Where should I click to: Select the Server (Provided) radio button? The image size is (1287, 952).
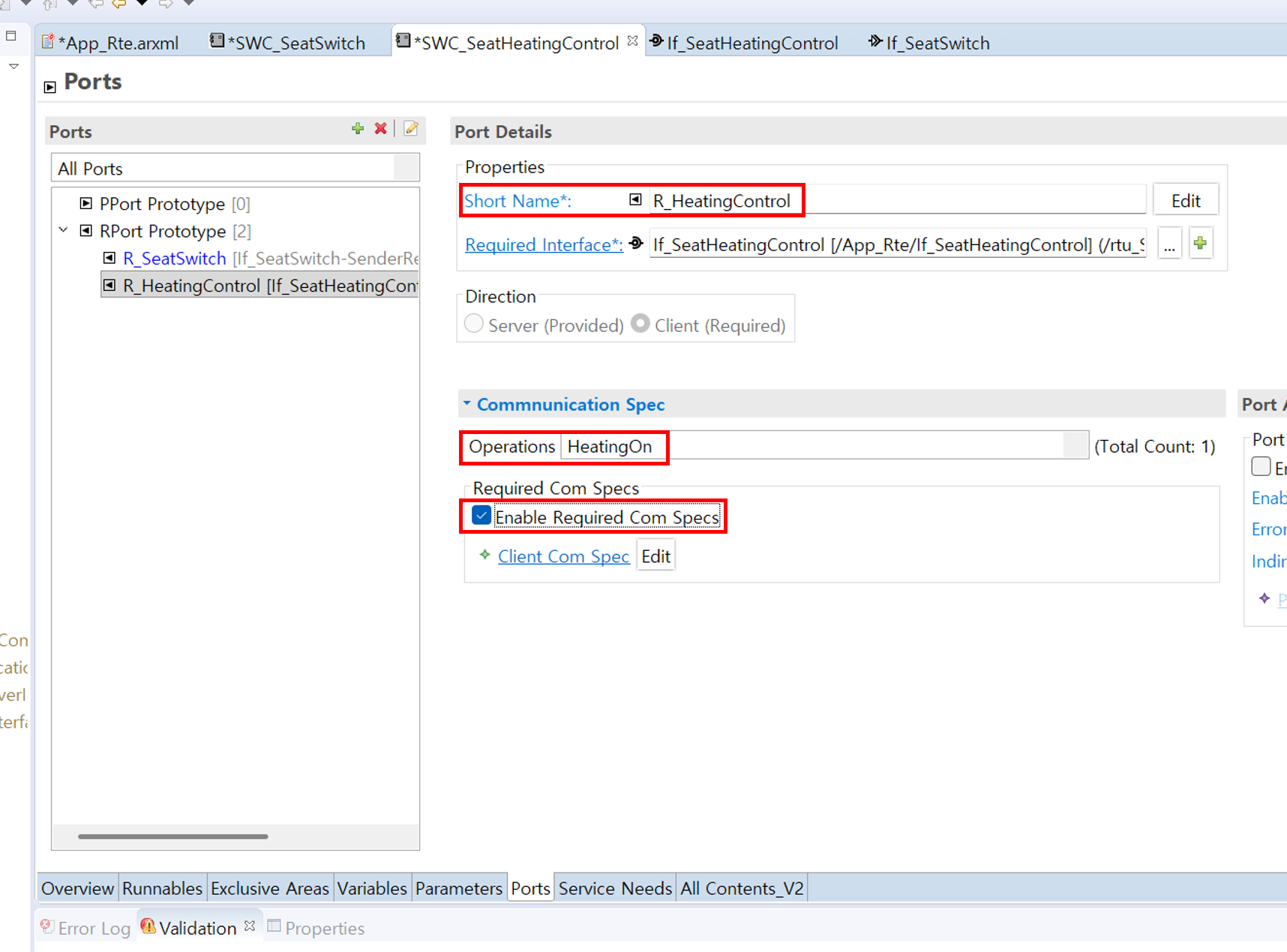[474, 324]
